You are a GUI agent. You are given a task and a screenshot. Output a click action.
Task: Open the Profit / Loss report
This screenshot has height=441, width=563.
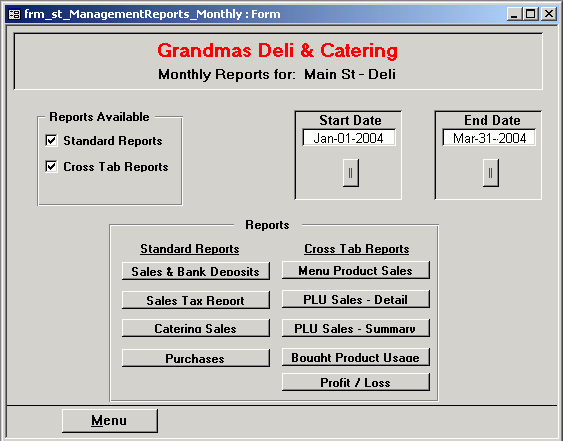coord(356,382)
